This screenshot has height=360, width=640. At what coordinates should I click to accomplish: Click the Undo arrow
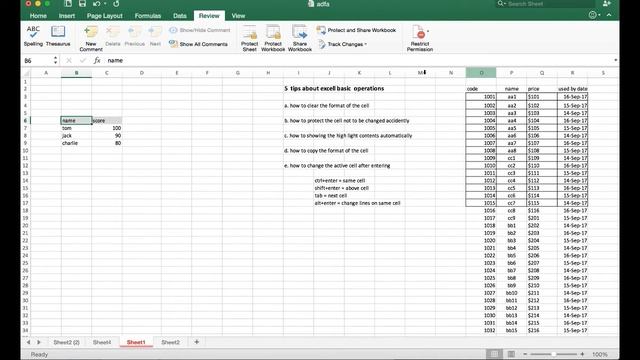click(x=96, y=4)
